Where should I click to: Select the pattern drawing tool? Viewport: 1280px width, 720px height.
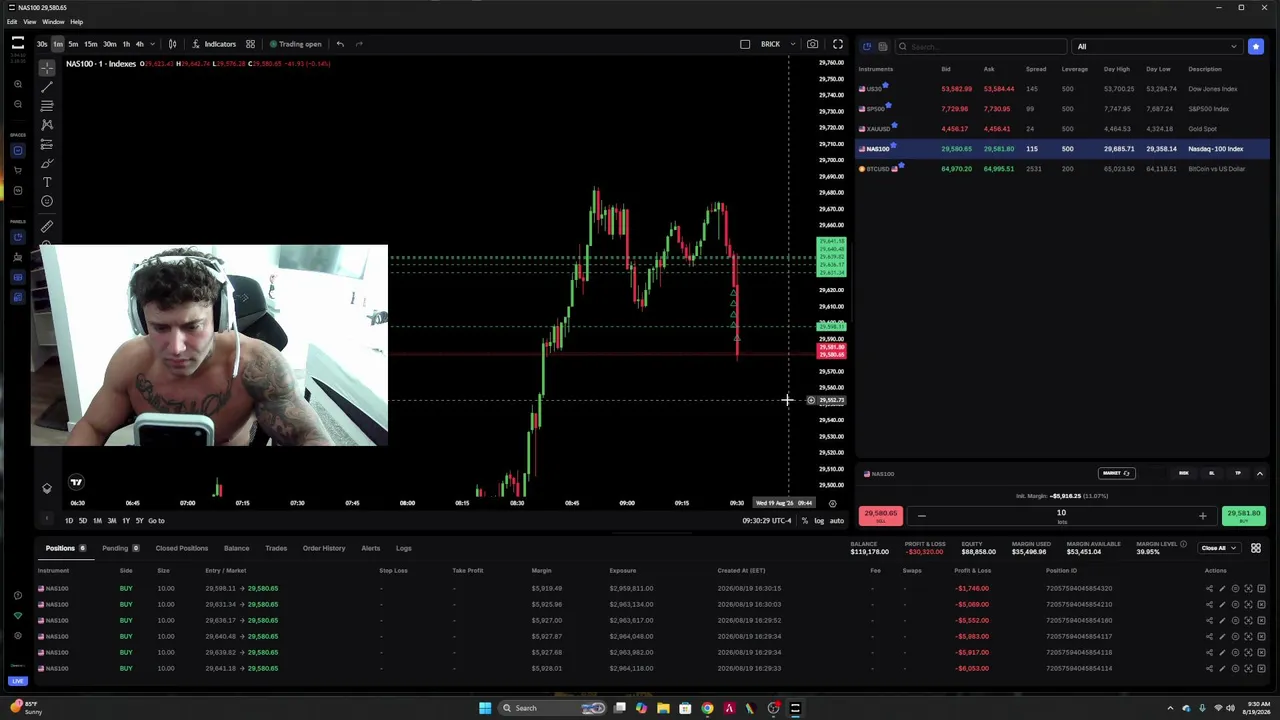[x=47, y=125]
